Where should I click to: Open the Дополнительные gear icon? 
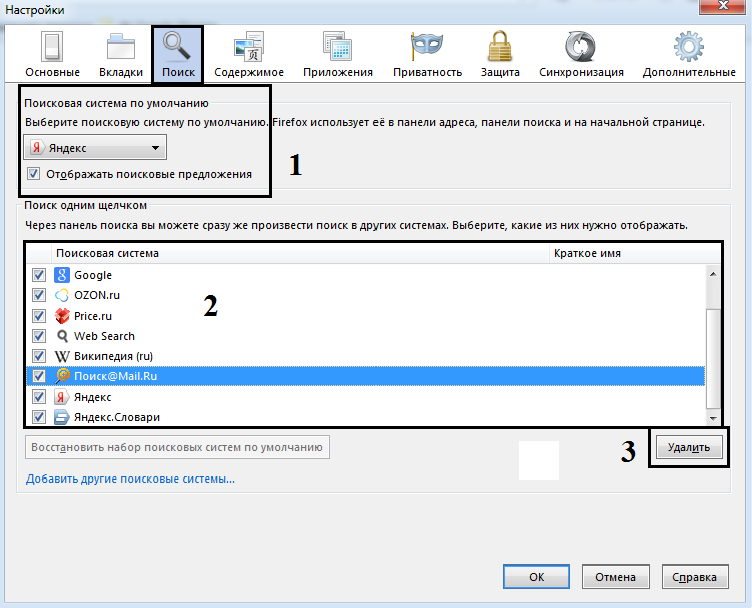point(689,47)
